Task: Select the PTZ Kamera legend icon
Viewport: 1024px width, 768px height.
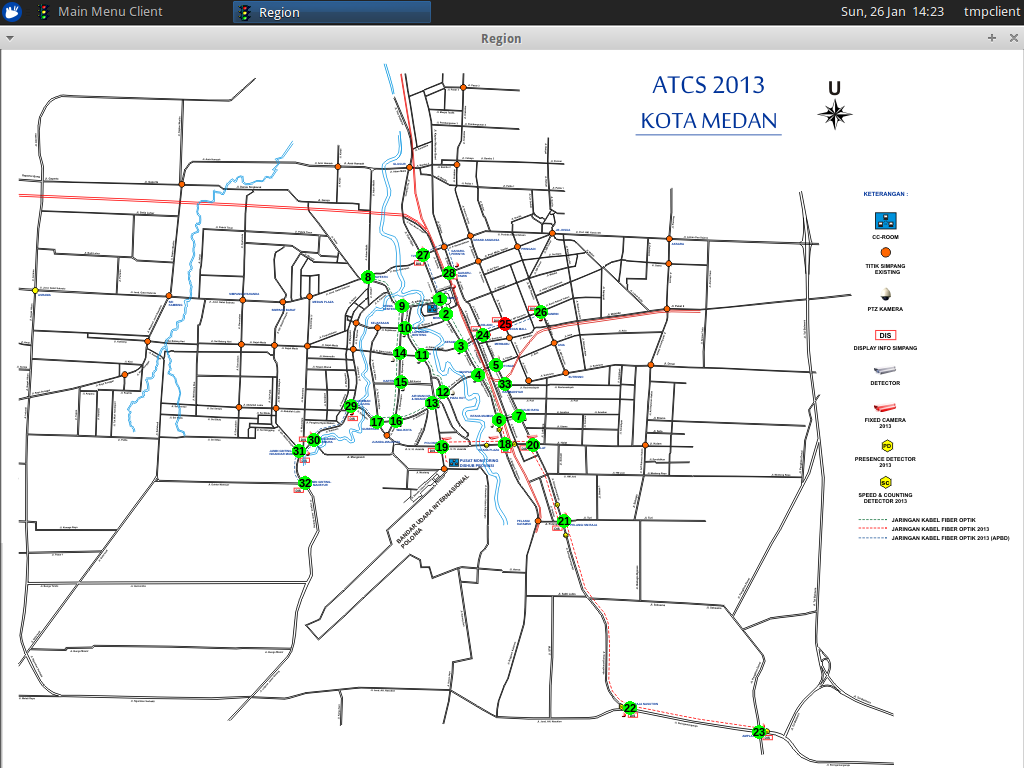Action: coord(885,296)
